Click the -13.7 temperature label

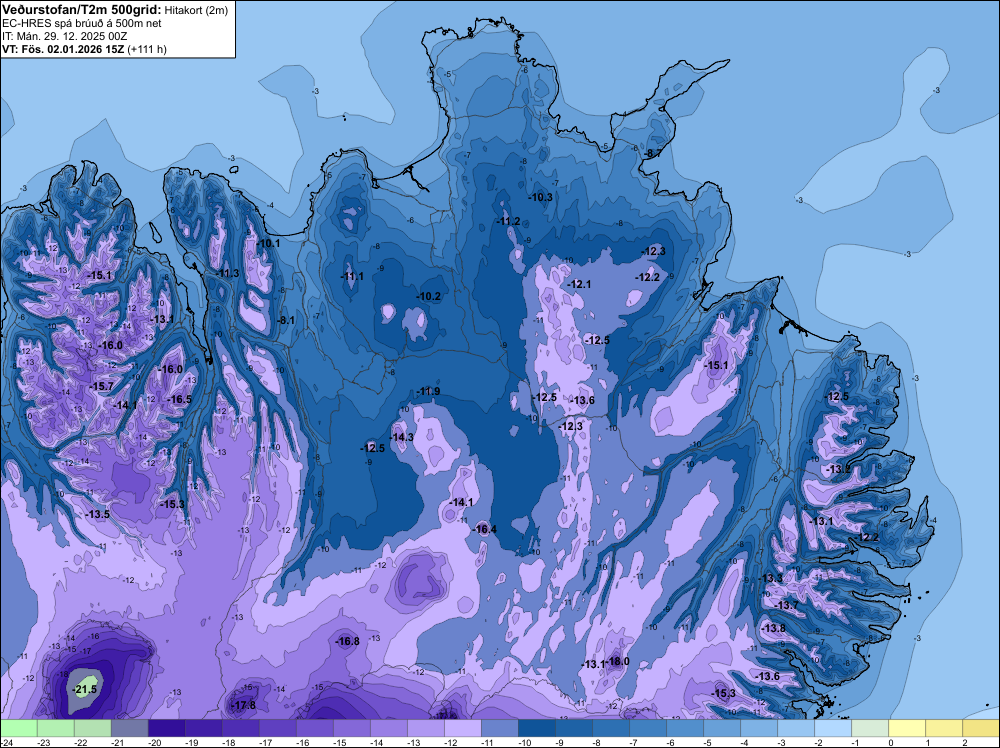(786, 605)
